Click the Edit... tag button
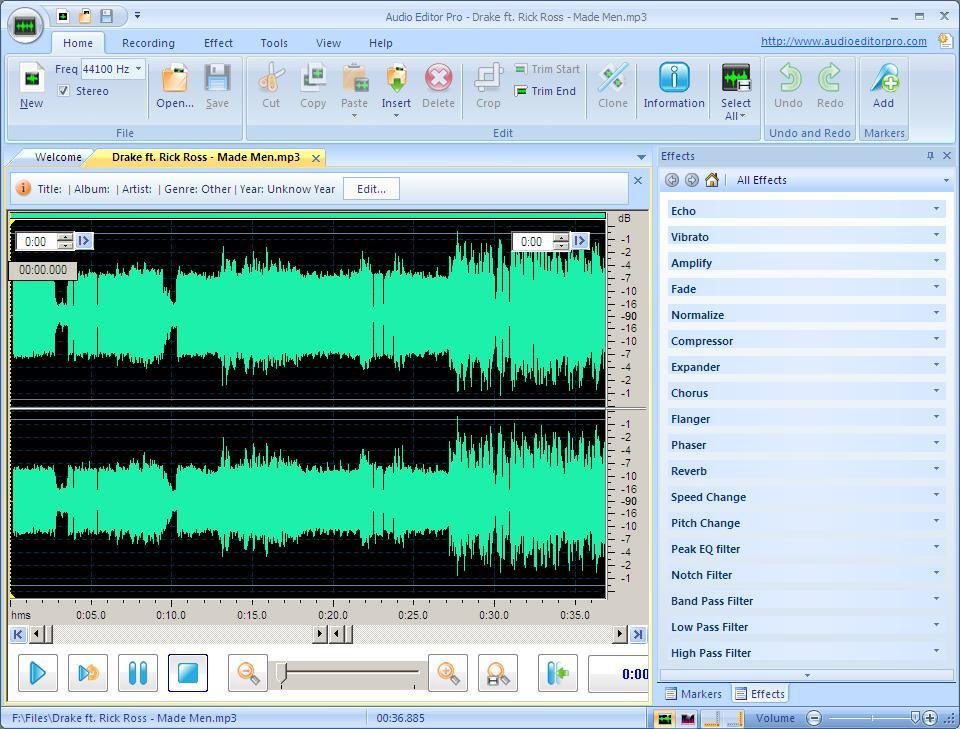This screenshot has width=960, height=729. tap(371, 189)
